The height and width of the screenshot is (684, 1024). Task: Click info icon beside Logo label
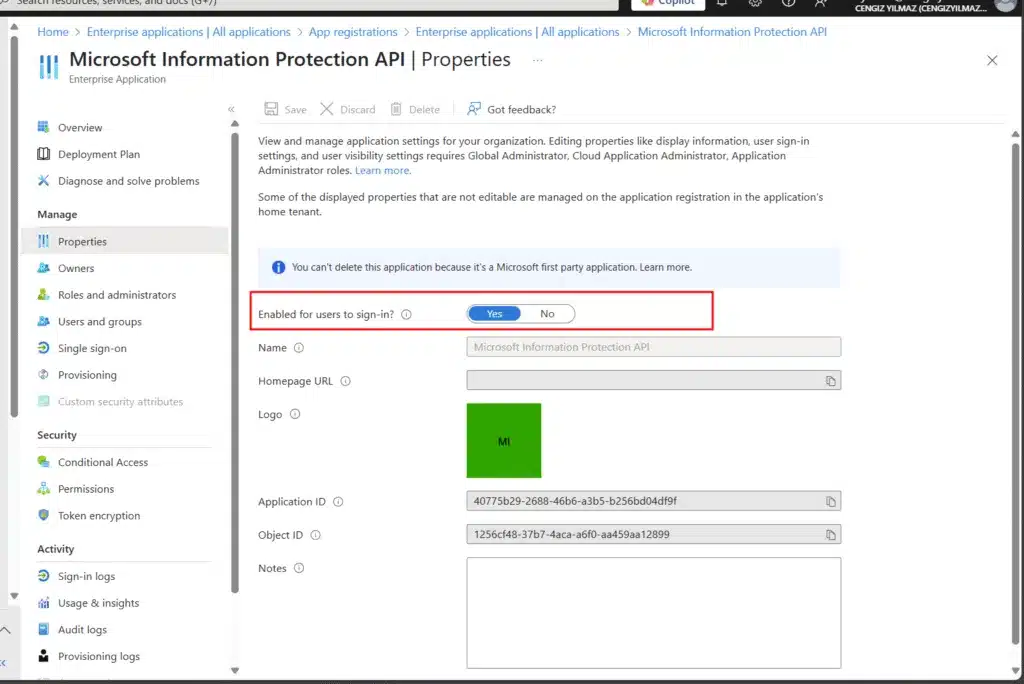pyautogui.click(x=295, y=414)
